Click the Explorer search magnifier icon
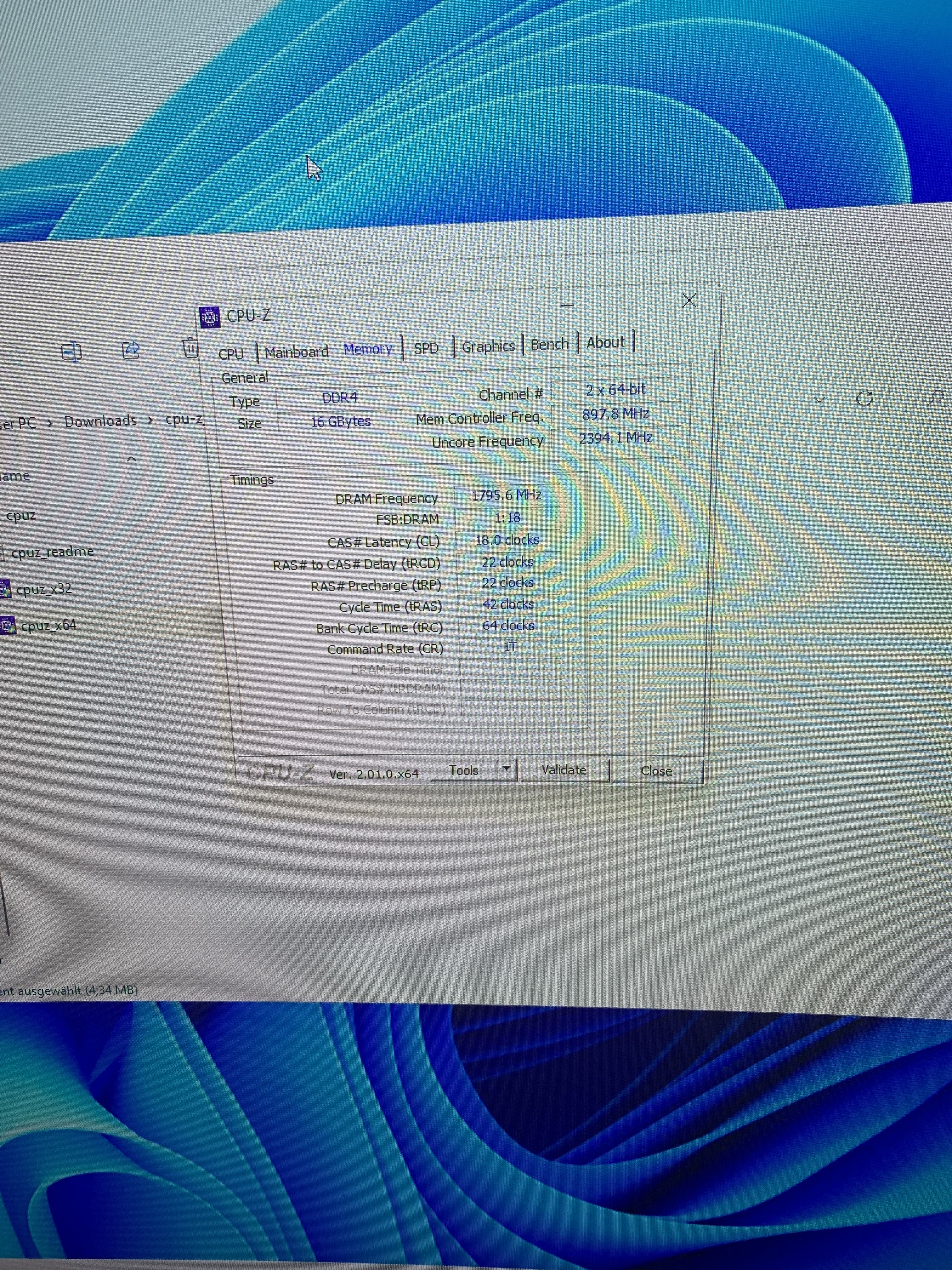The image size is (952, 1270). click(x=935, y=397)
